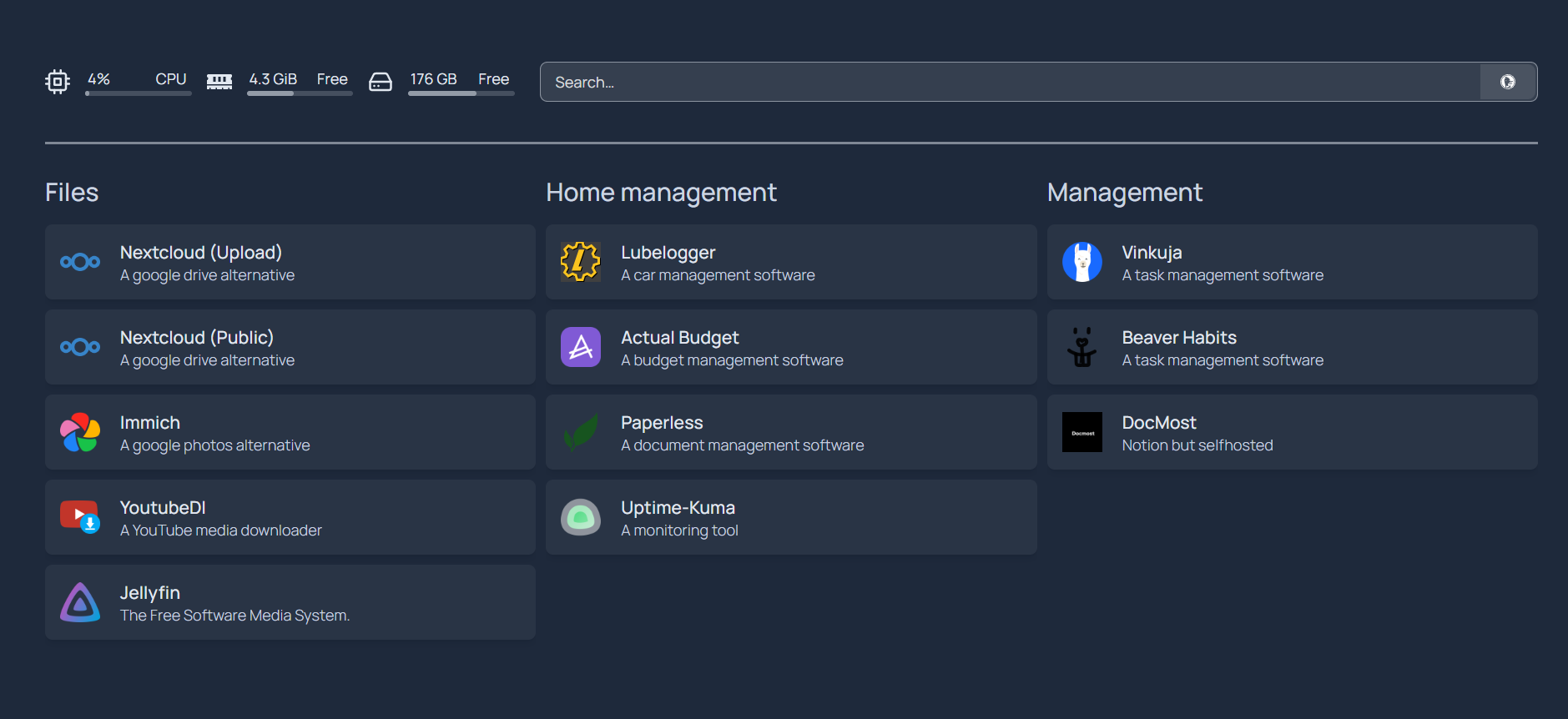Click Nextcloud (Upload)'s 'A google drive alternative' text
The height and width of the screenshot is (719, 1568).
(207, 275)
